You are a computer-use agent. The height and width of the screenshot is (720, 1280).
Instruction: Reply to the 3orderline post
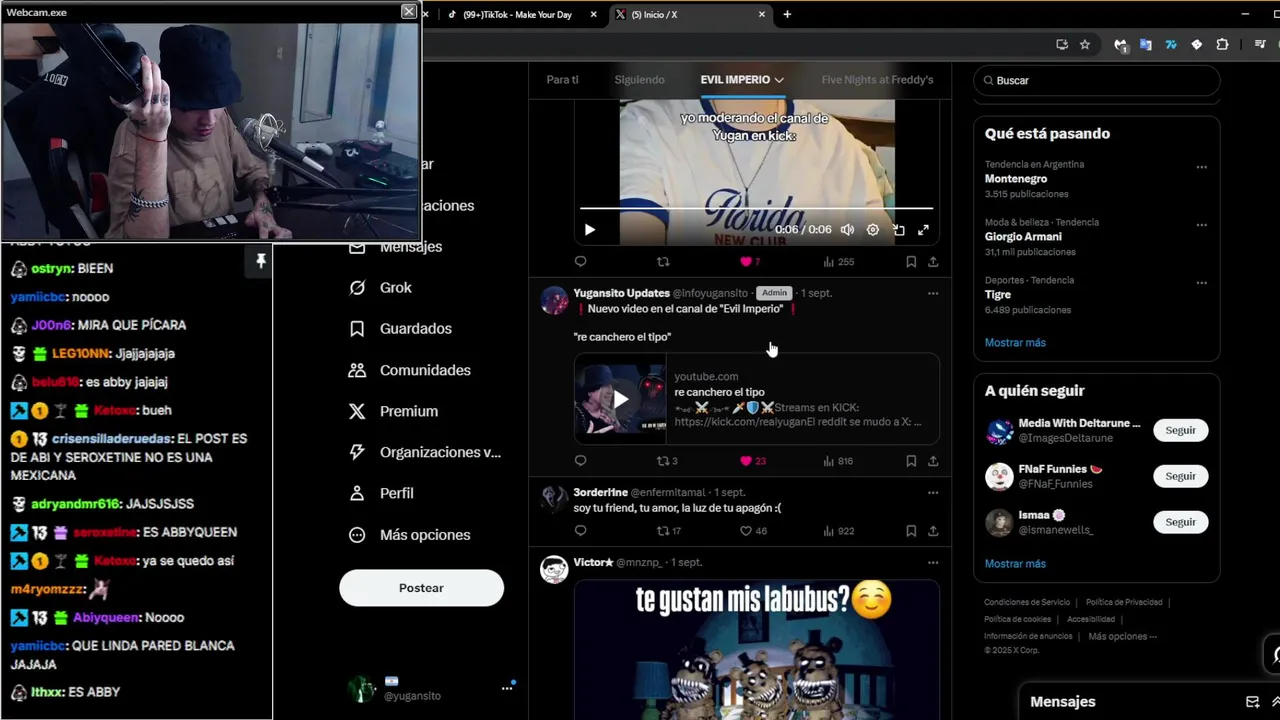coord(581,531)
